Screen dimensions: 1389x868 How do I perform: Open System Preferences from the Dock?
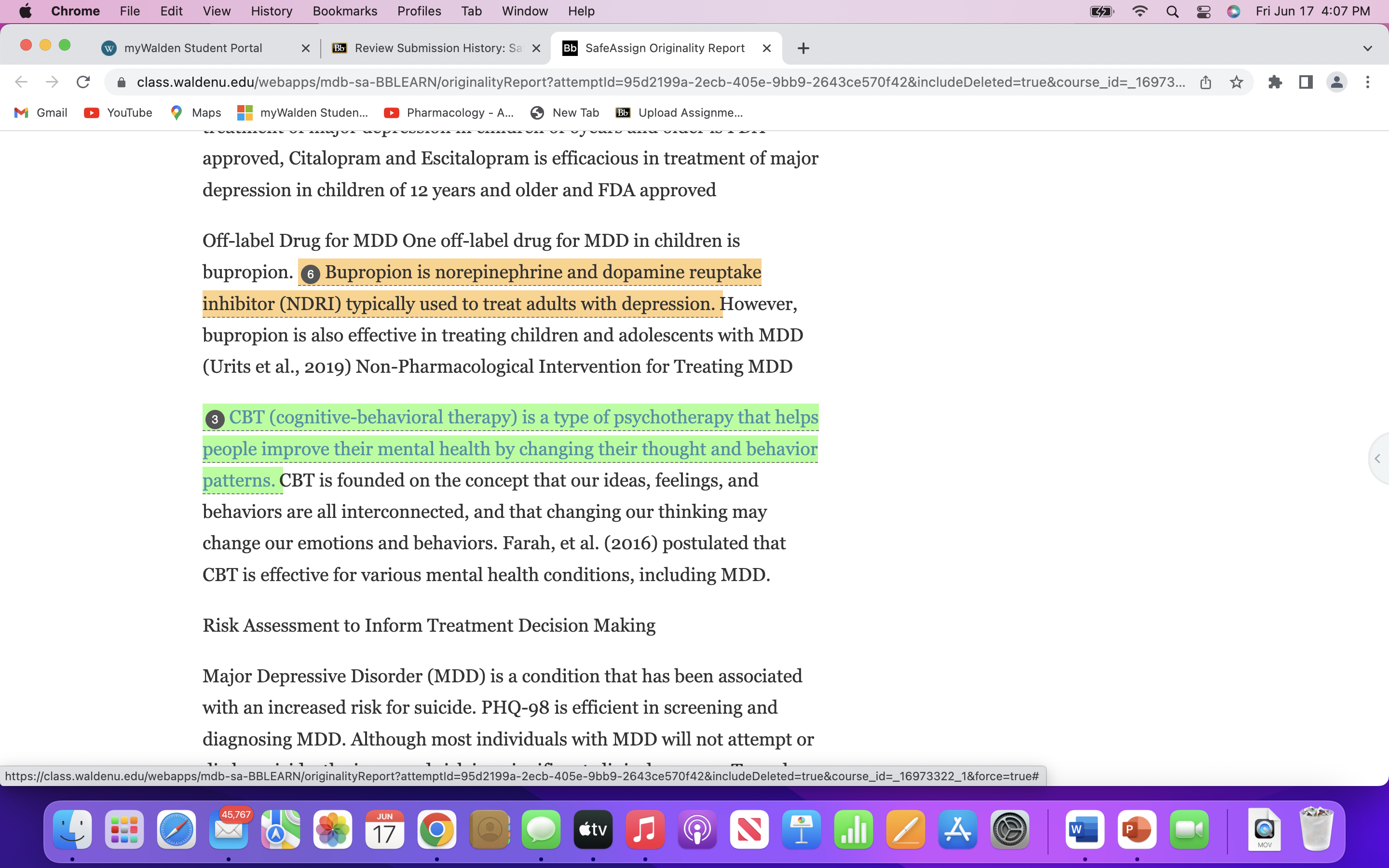tap(1009, 829)
